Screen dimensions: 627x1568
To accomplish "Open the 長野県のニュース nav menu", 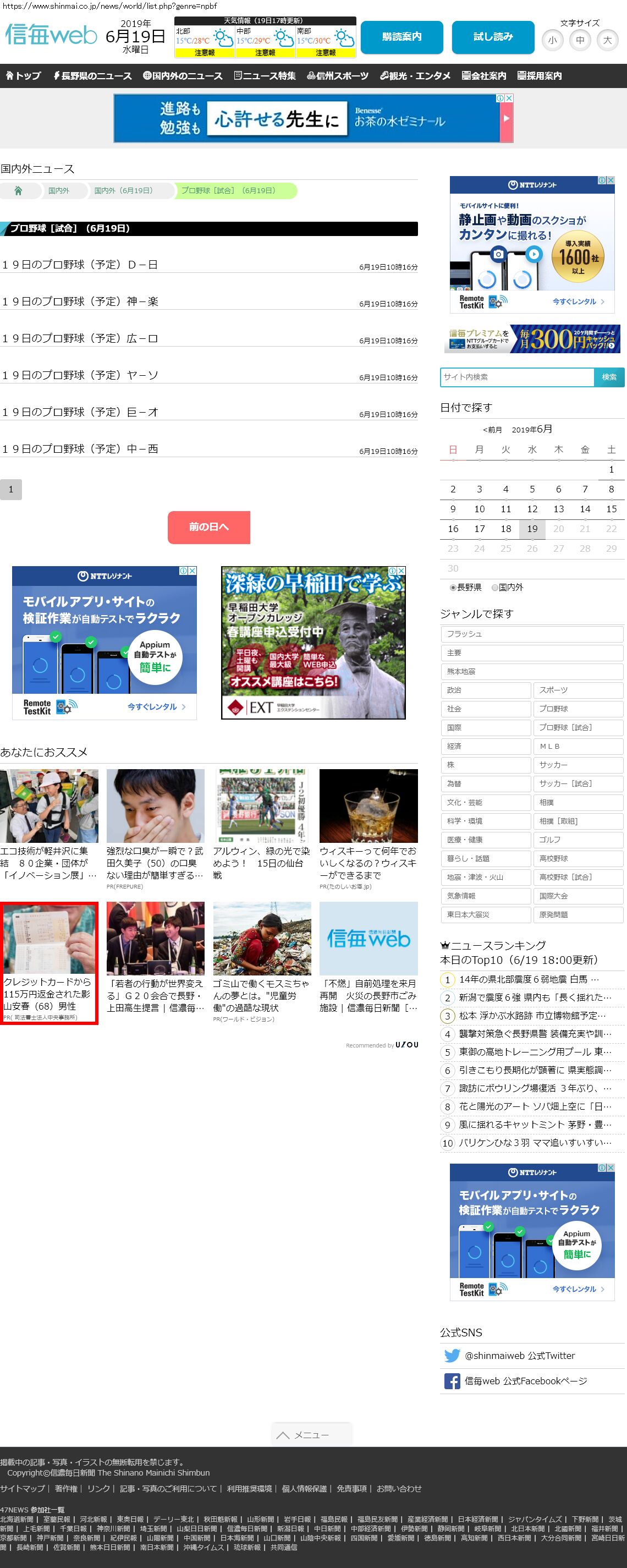I will click(92, 76).
